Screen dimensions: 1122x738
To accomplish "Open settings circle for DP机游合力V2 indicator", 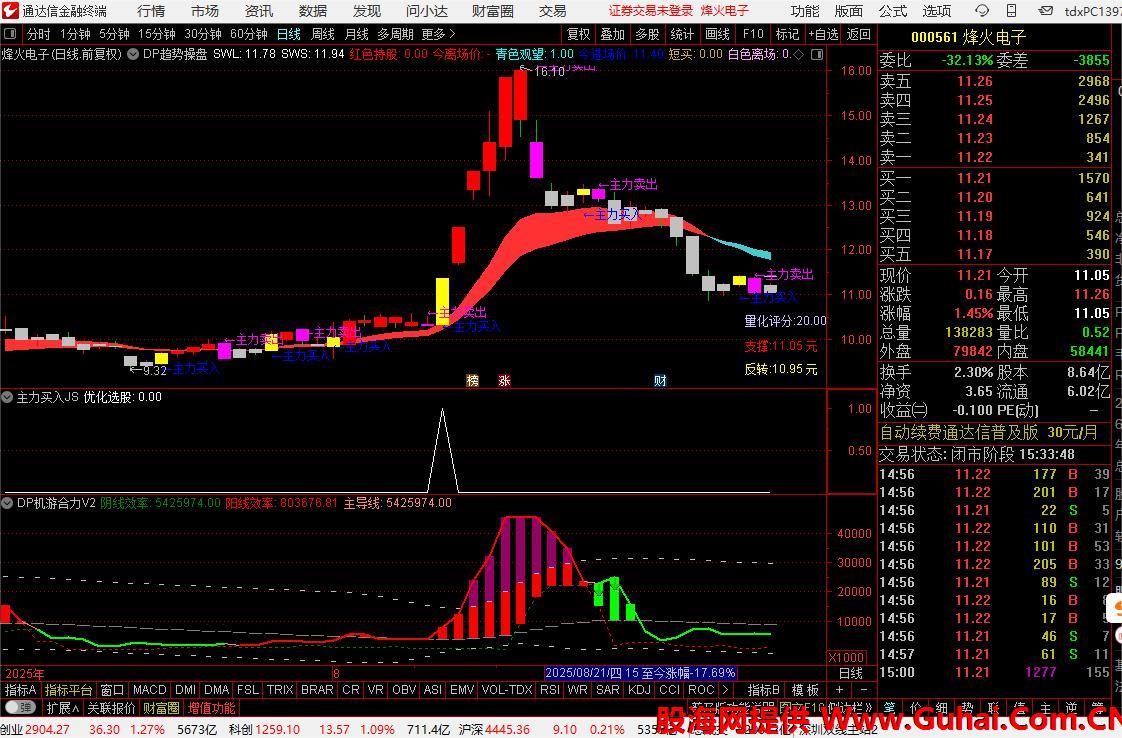I will click(7, 503).
